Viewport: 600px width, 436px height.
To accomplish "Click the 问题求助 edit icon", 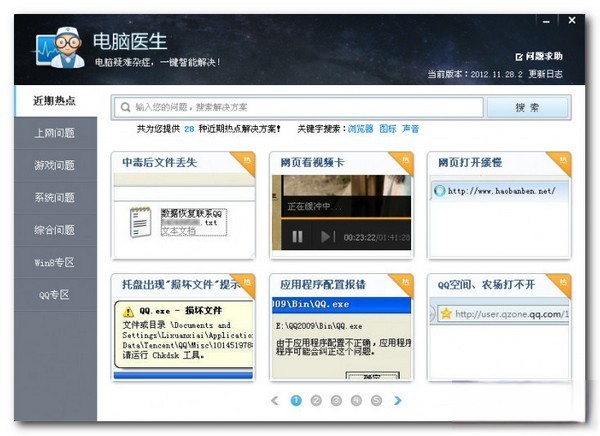I will tap(519, 57).
